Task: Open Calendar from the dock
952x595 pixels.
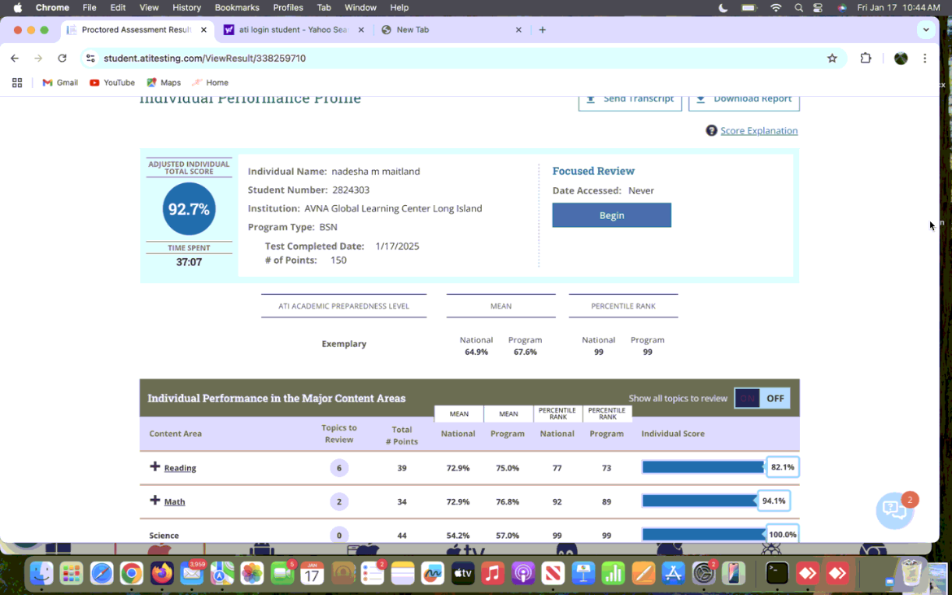Action: 312,573
